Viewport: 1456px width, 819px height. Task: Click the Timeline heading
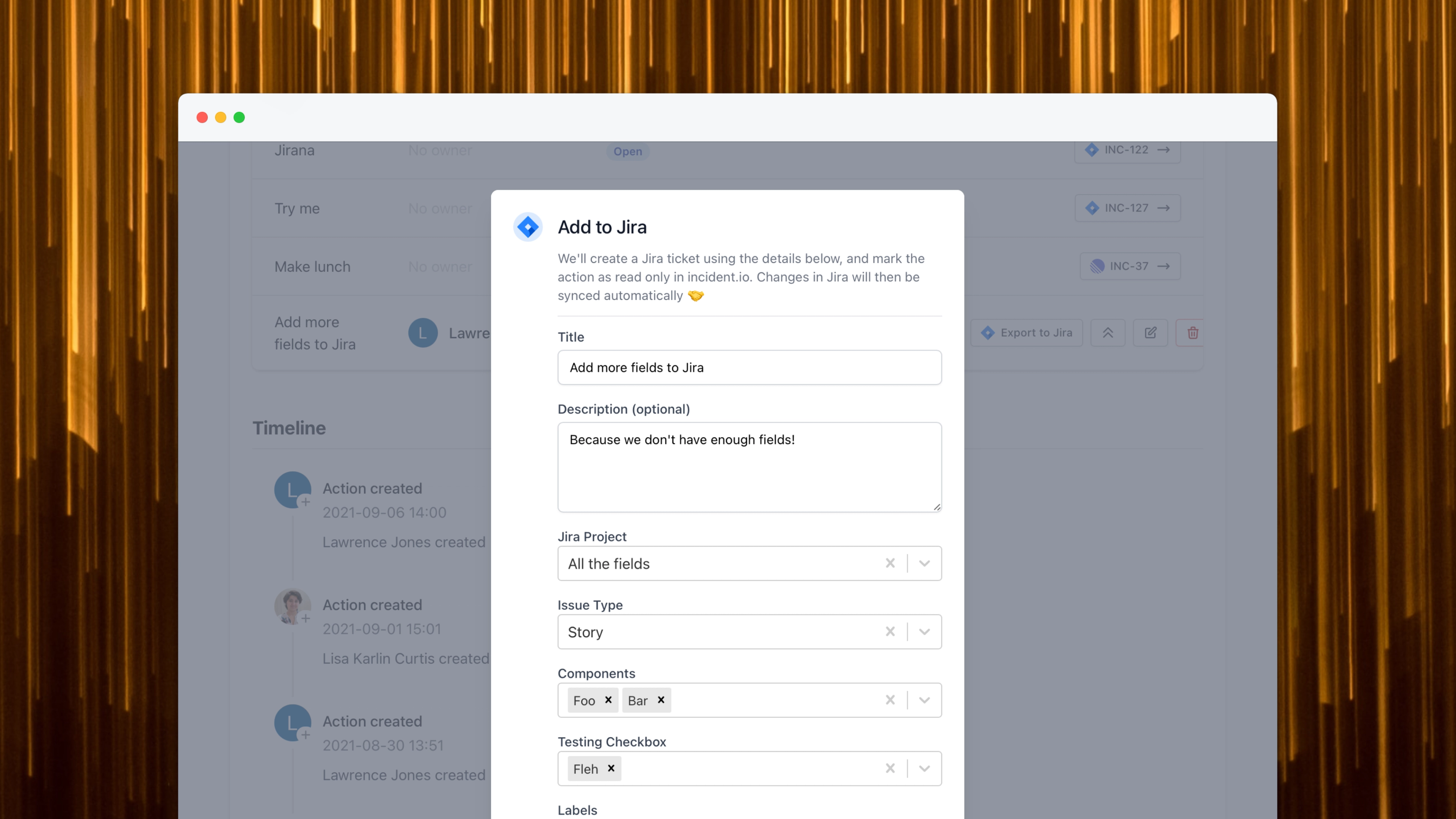tap(289, 428)
